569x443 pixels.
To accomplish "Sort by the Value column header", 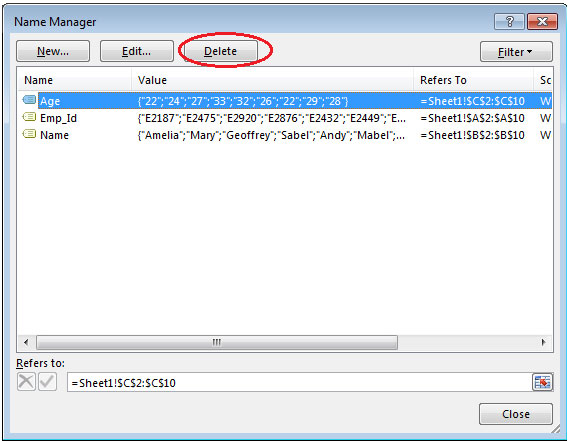I will tap(272, 80).
